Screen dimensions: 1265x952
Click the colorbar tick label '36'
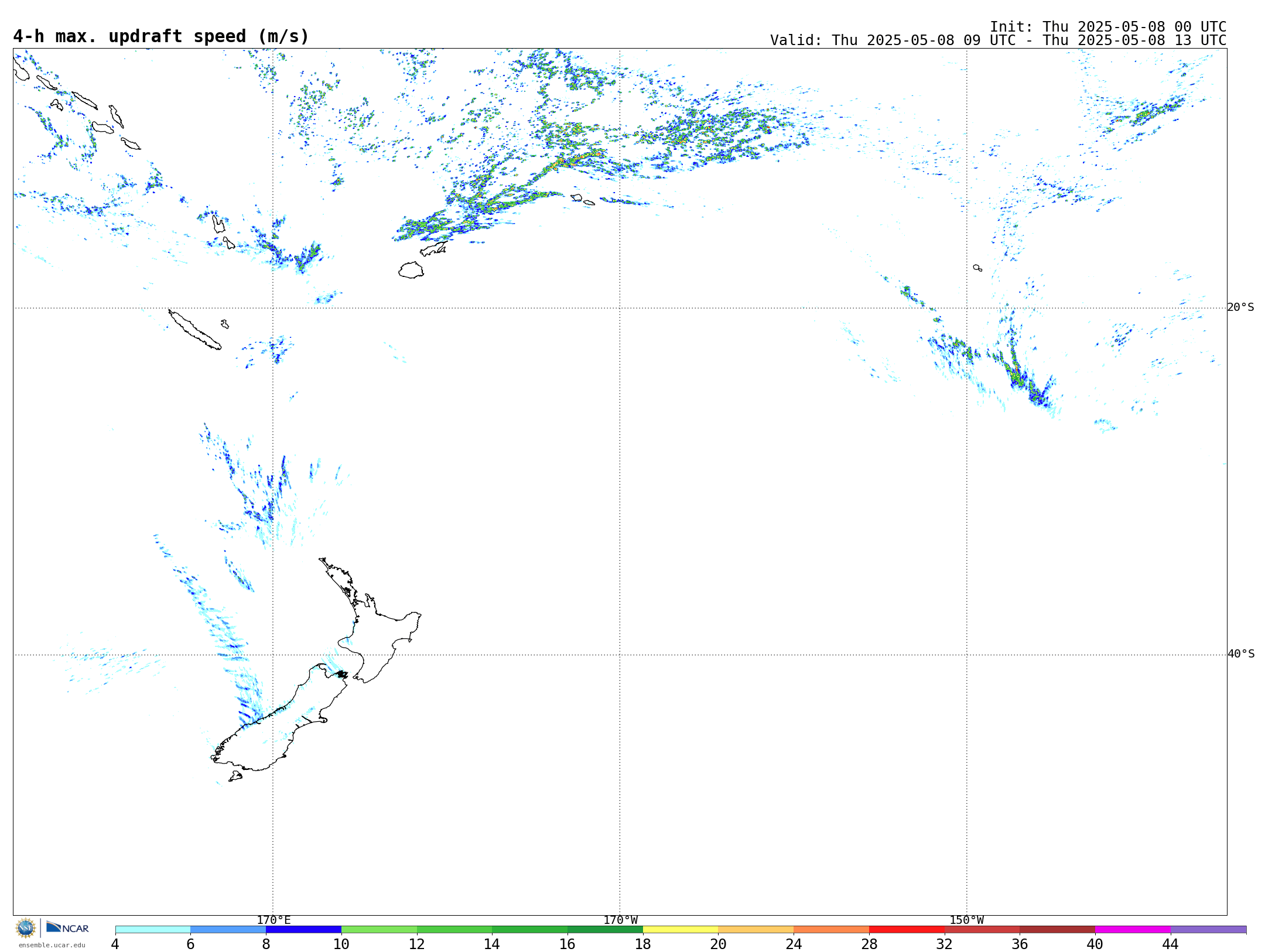tap(1020, 944)
